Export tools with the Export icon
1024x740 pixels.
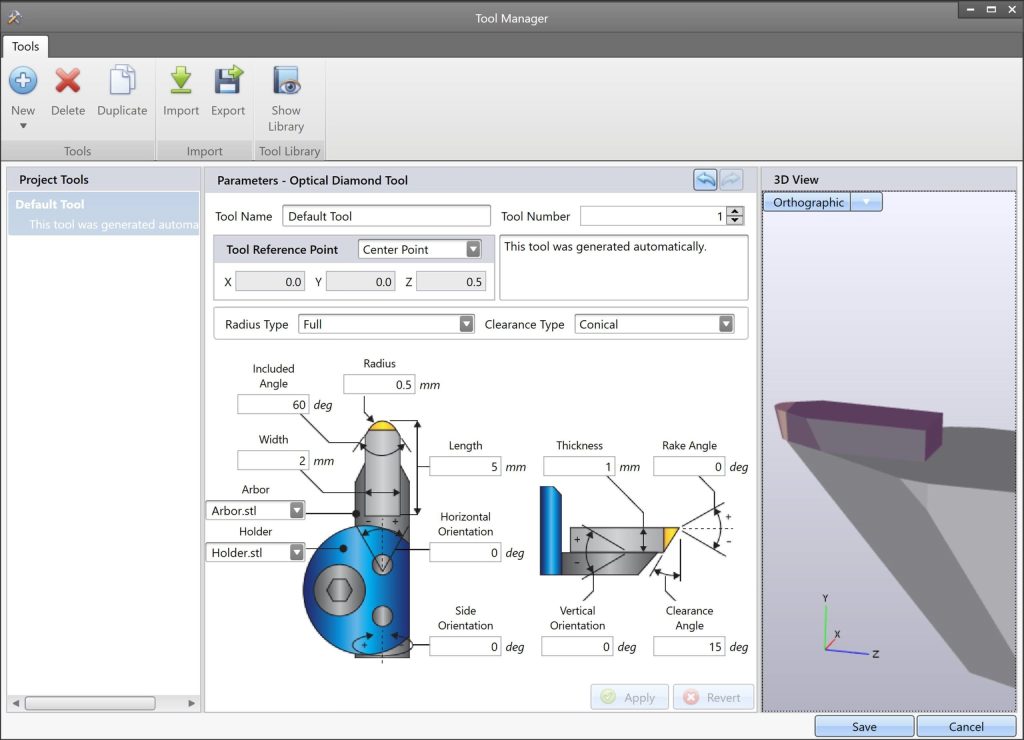pos(228,81)
